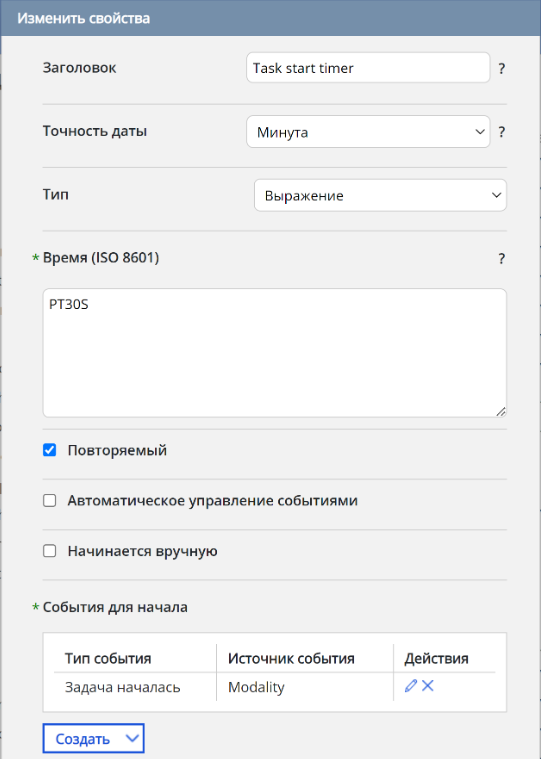Uncheck the Повторяемый checkbox
The height and width of the screenshot is (759, 541).
(x=49, y=450)
